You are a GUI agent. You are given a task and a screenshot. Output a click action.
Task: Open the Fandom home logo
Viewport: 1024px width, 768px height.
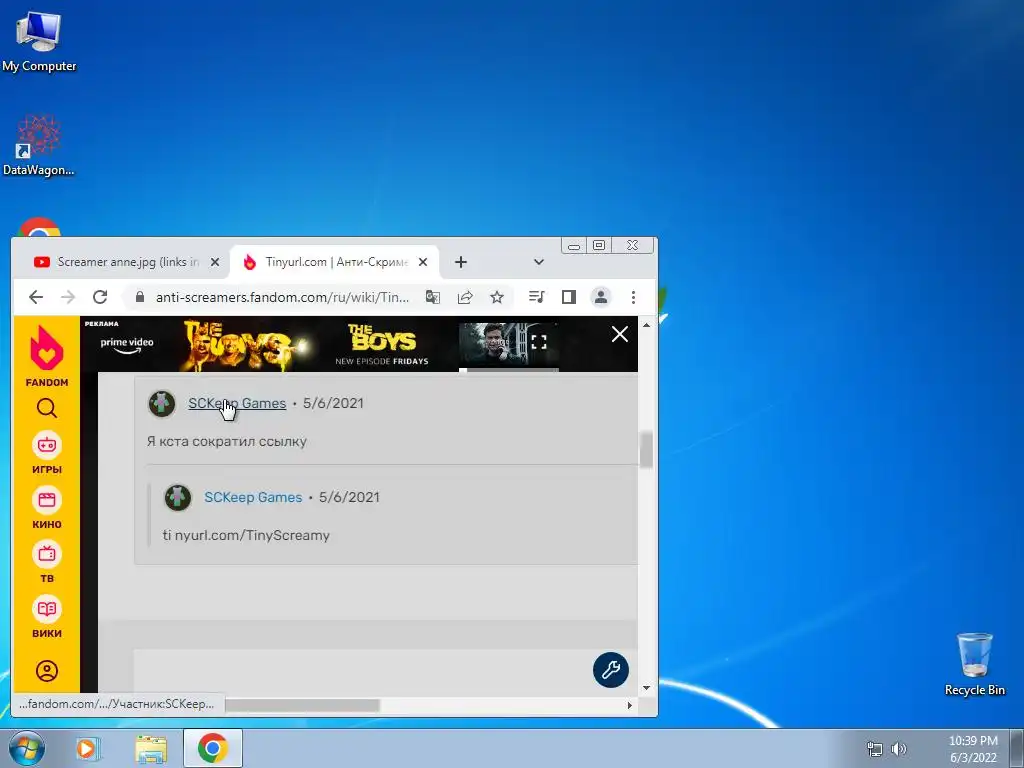coord(46,356)
